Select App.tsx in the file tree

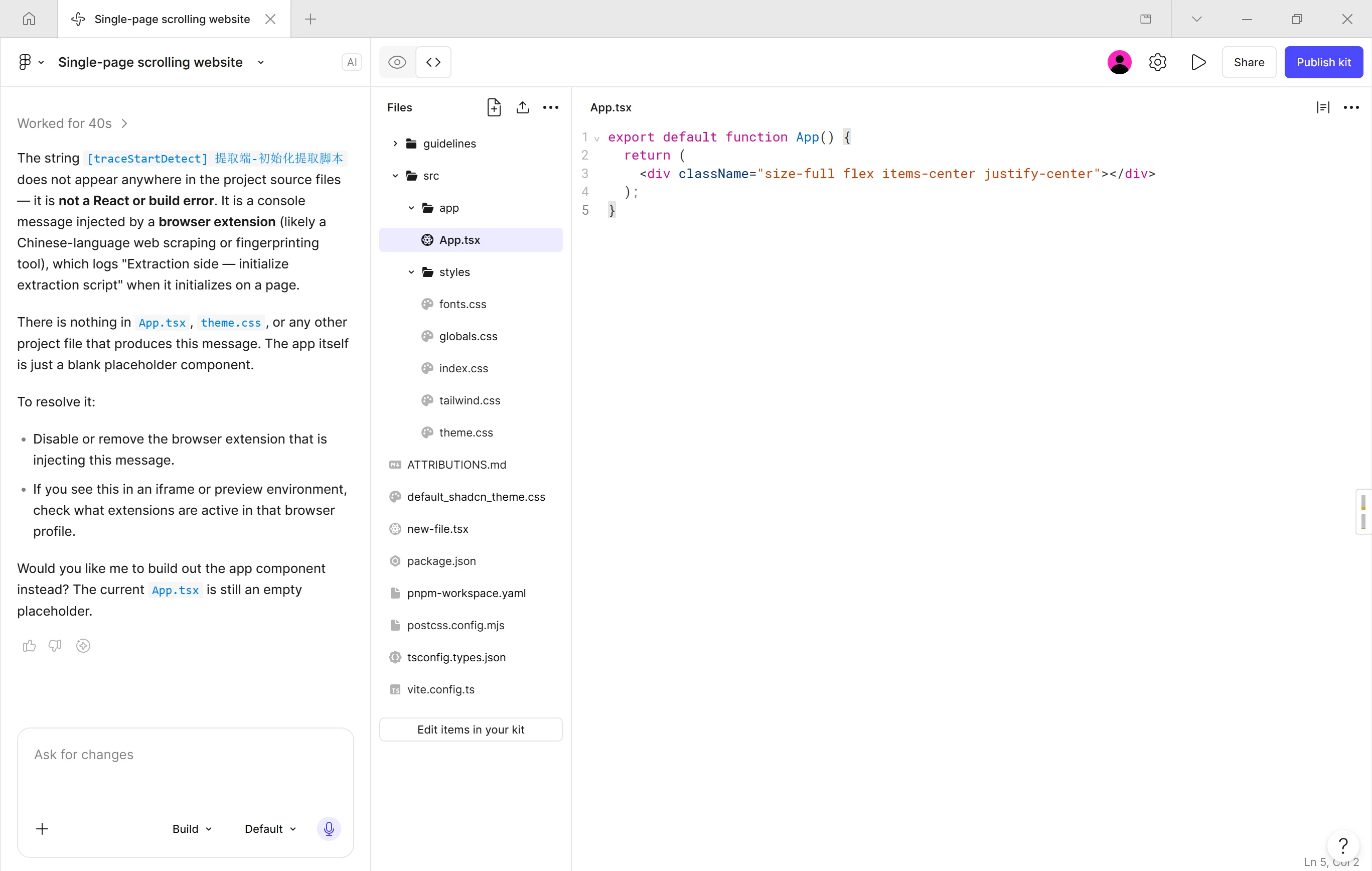tap(471, 240)
